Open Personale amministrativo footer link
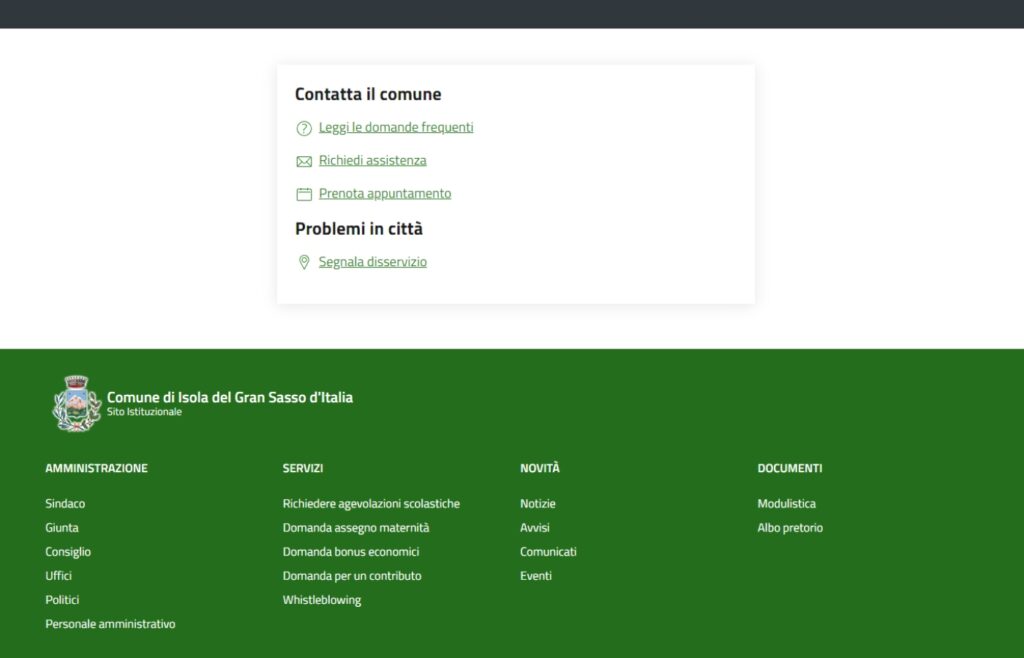Image resolution: width=1024 pixels, height=658 pixels. (110, 624)
